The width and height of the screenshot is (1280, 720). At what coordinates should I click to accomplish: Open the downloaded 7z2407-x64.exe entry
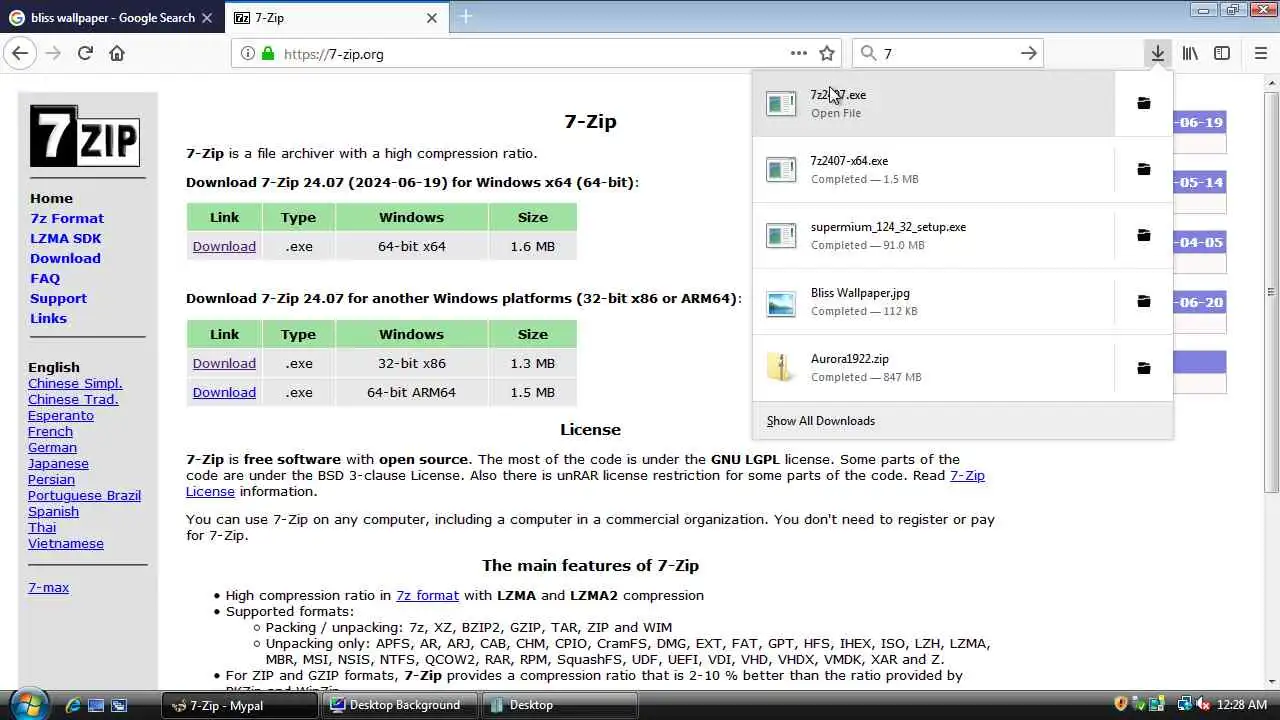933,169
